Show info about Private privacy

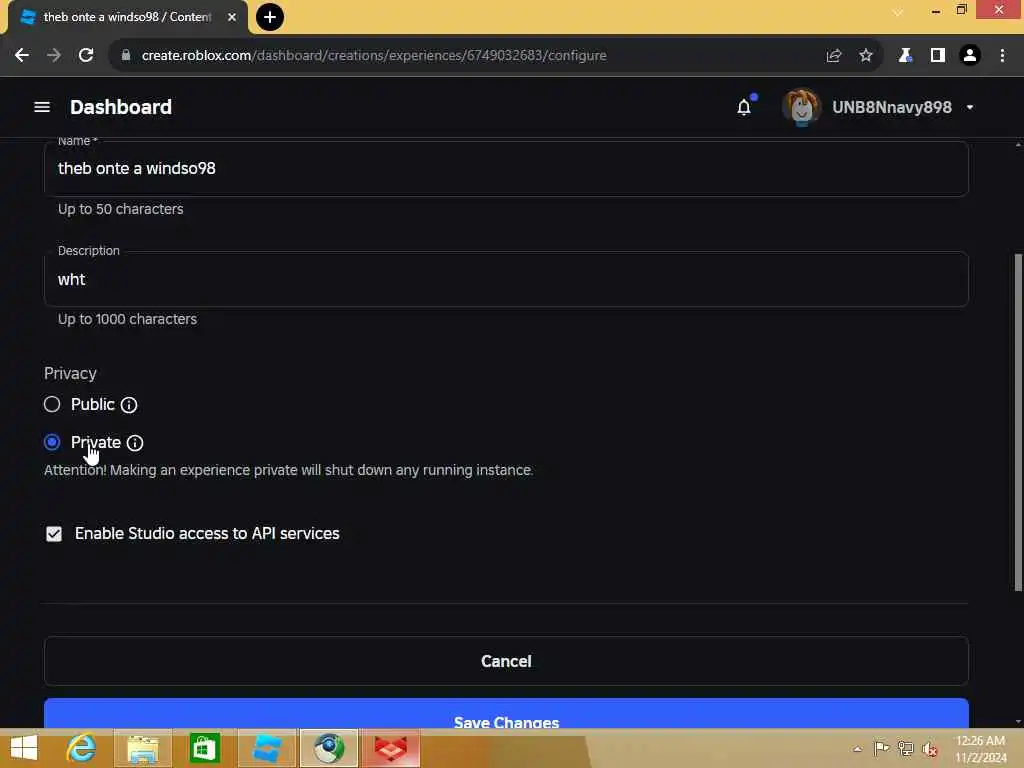pos(135,443)
